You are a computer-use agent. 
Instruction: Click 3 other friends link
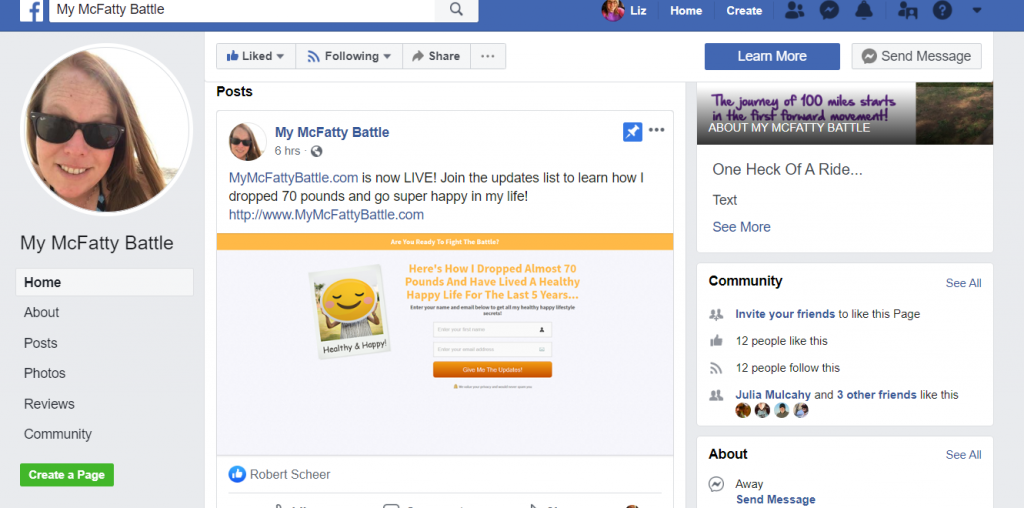point(876,394)
